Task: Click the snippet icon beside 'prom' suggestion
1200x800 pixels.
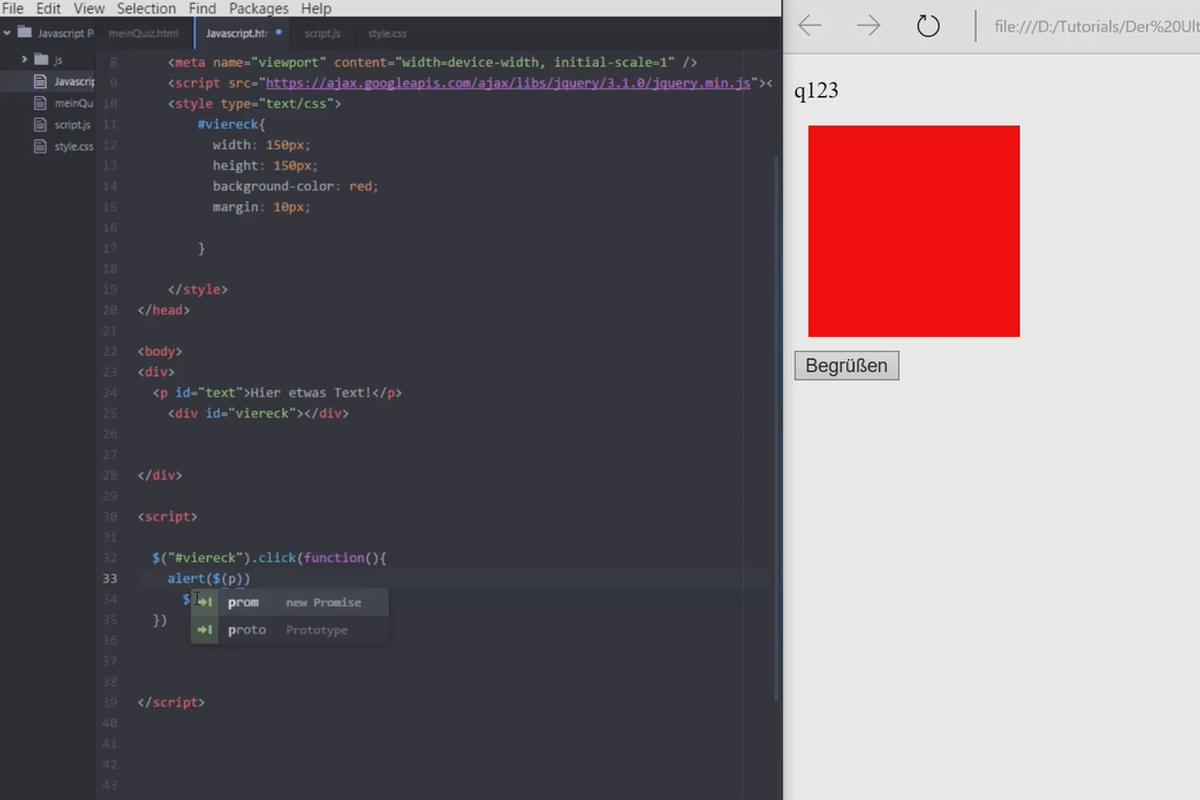Action: (x=204, y=602)
